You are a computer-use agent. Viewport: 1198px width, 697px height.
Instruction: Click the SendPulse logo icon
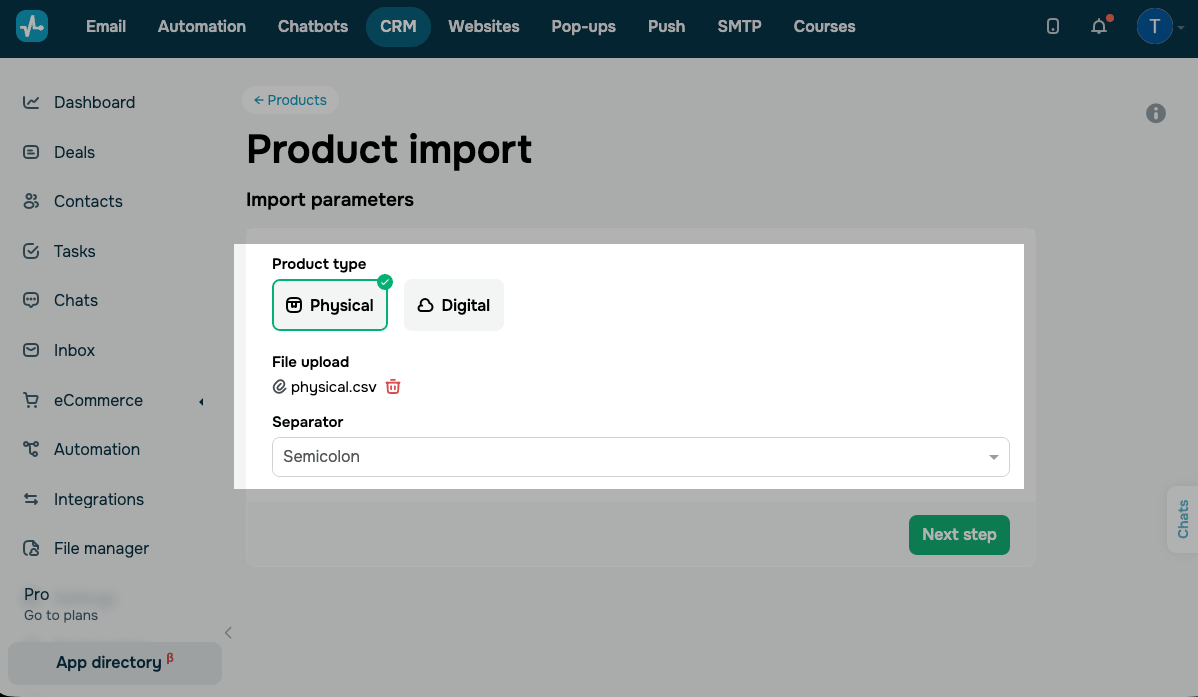click(32, 27)
